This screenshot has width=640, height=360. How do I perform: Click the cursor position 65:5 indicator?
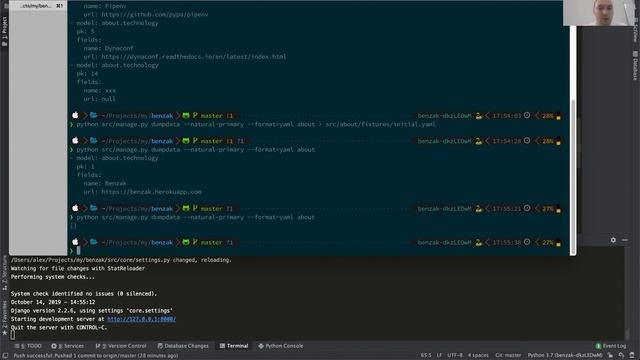(426, 356)
